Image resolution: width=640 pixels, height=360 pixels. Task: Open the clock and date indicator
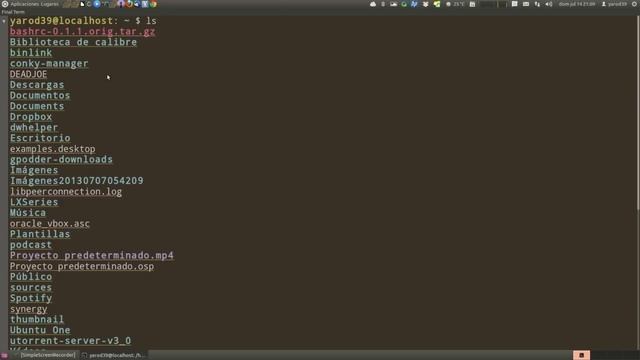click(x=577, y=4)
